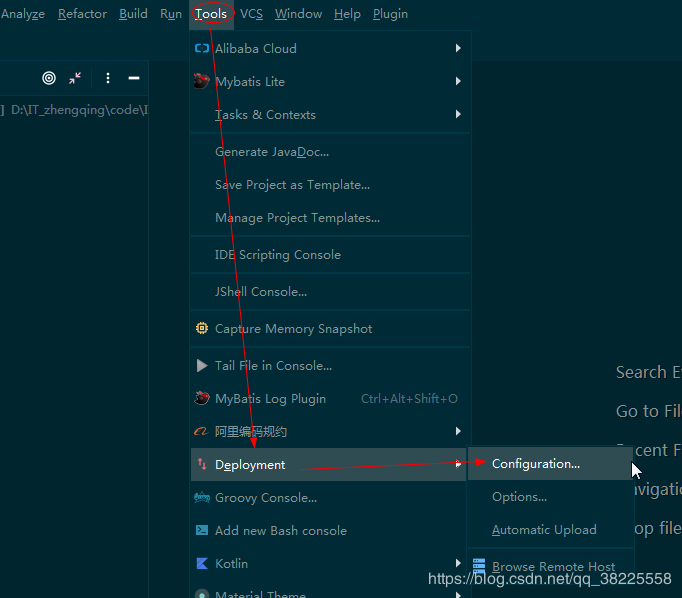Open the VCS menu
The height and width of the screenshot is (598, 682).
(251, 14)
